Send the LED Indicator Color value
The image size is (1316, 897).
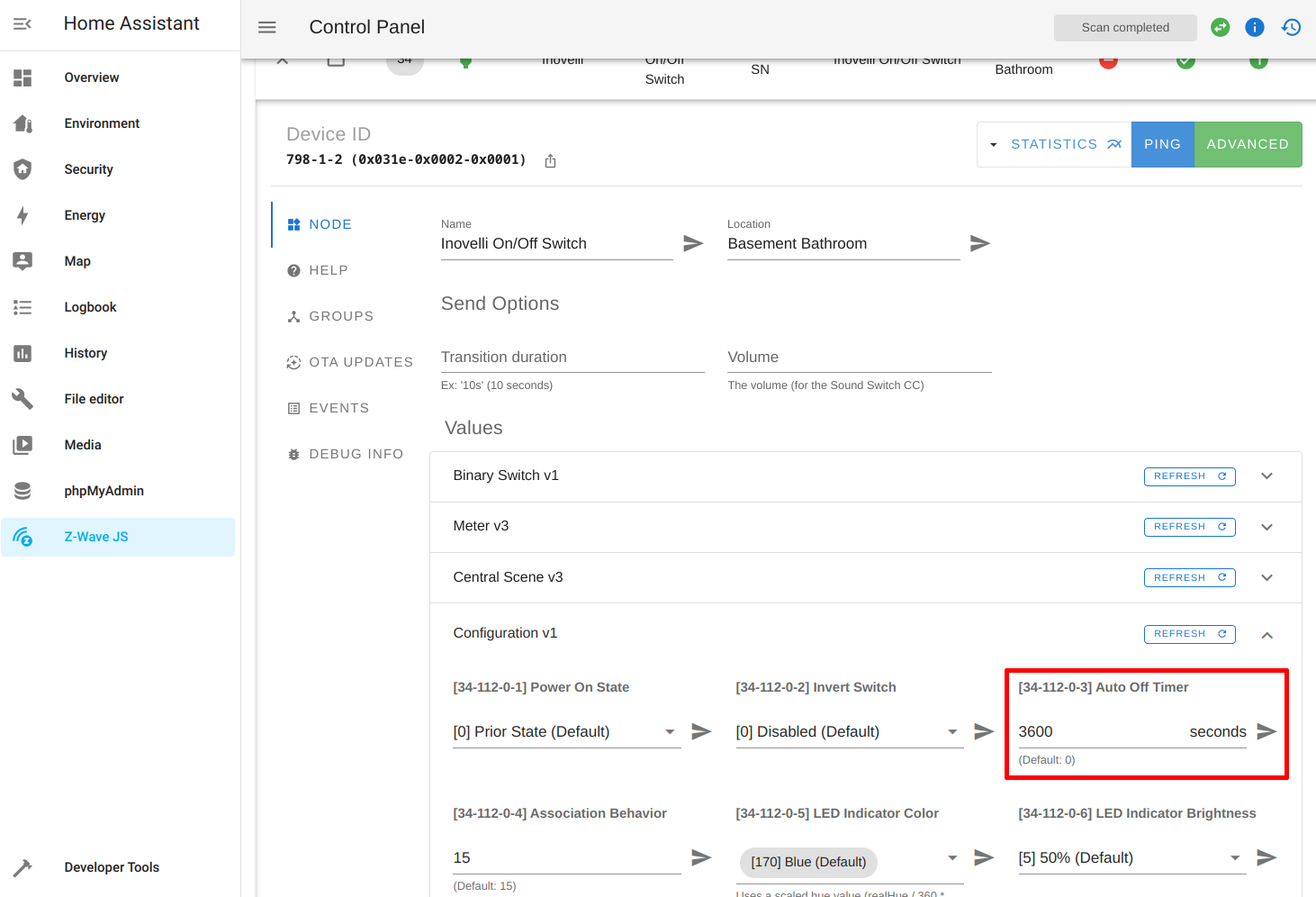984,857
